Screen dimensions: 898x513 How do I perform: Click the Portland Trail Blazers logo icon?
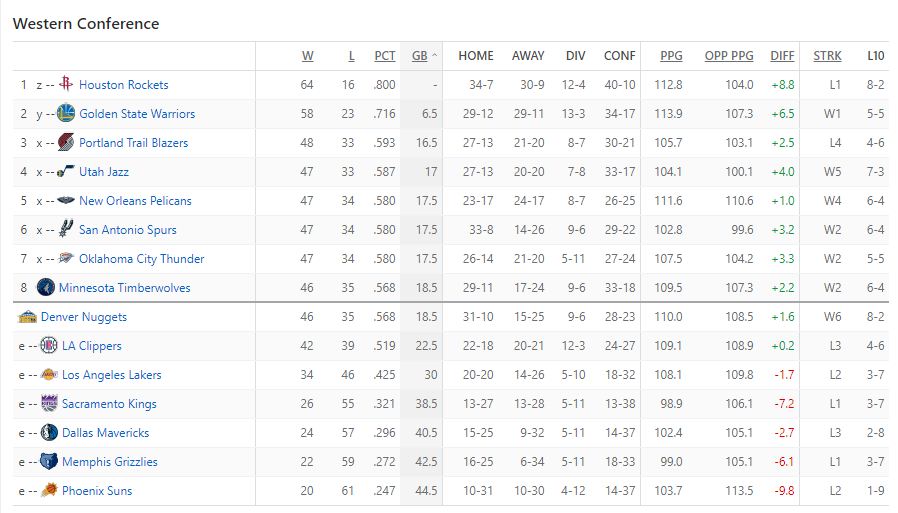(x=66, y=143)
